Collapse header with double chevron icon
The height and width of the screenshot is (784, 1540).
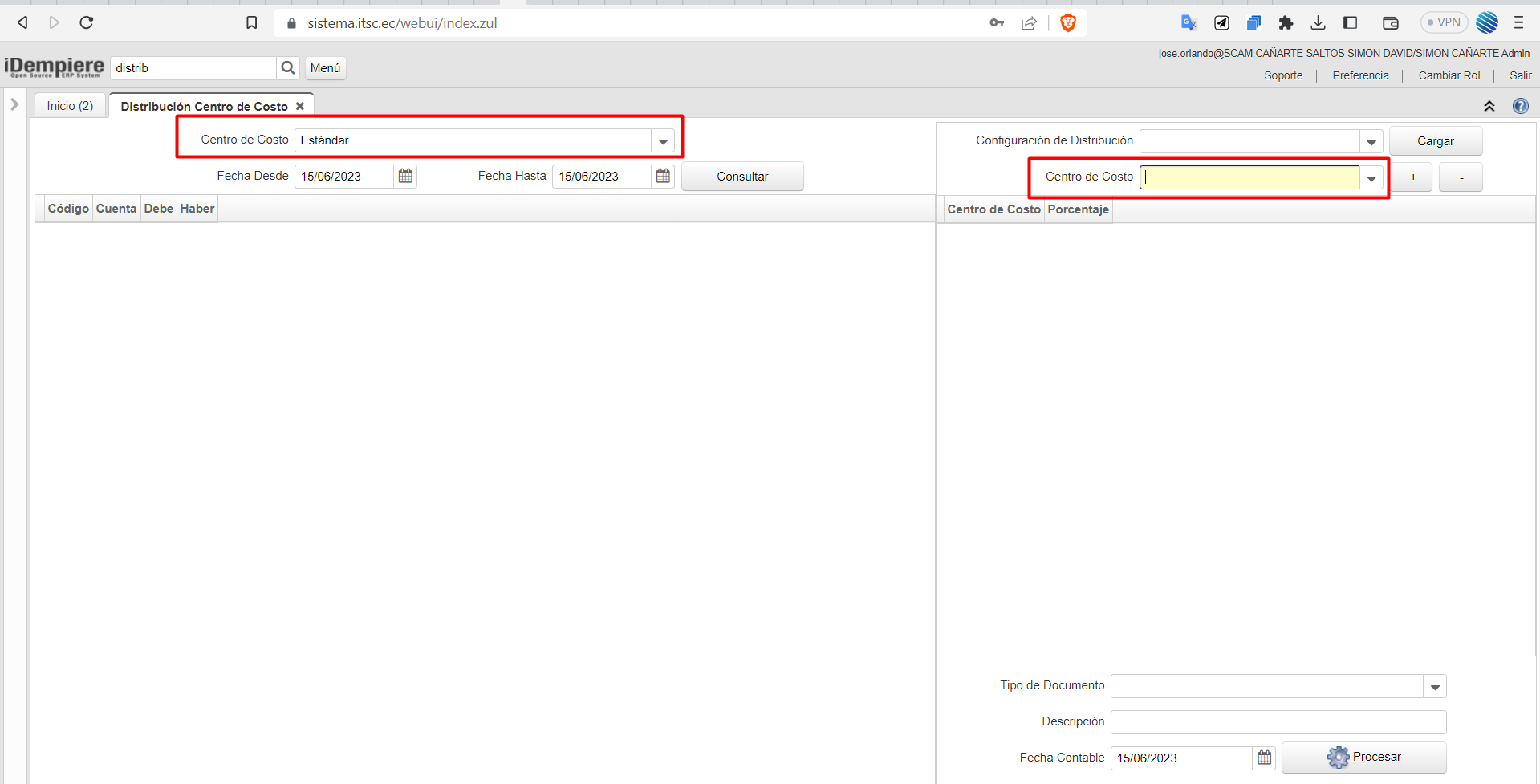click(1489, 106)
